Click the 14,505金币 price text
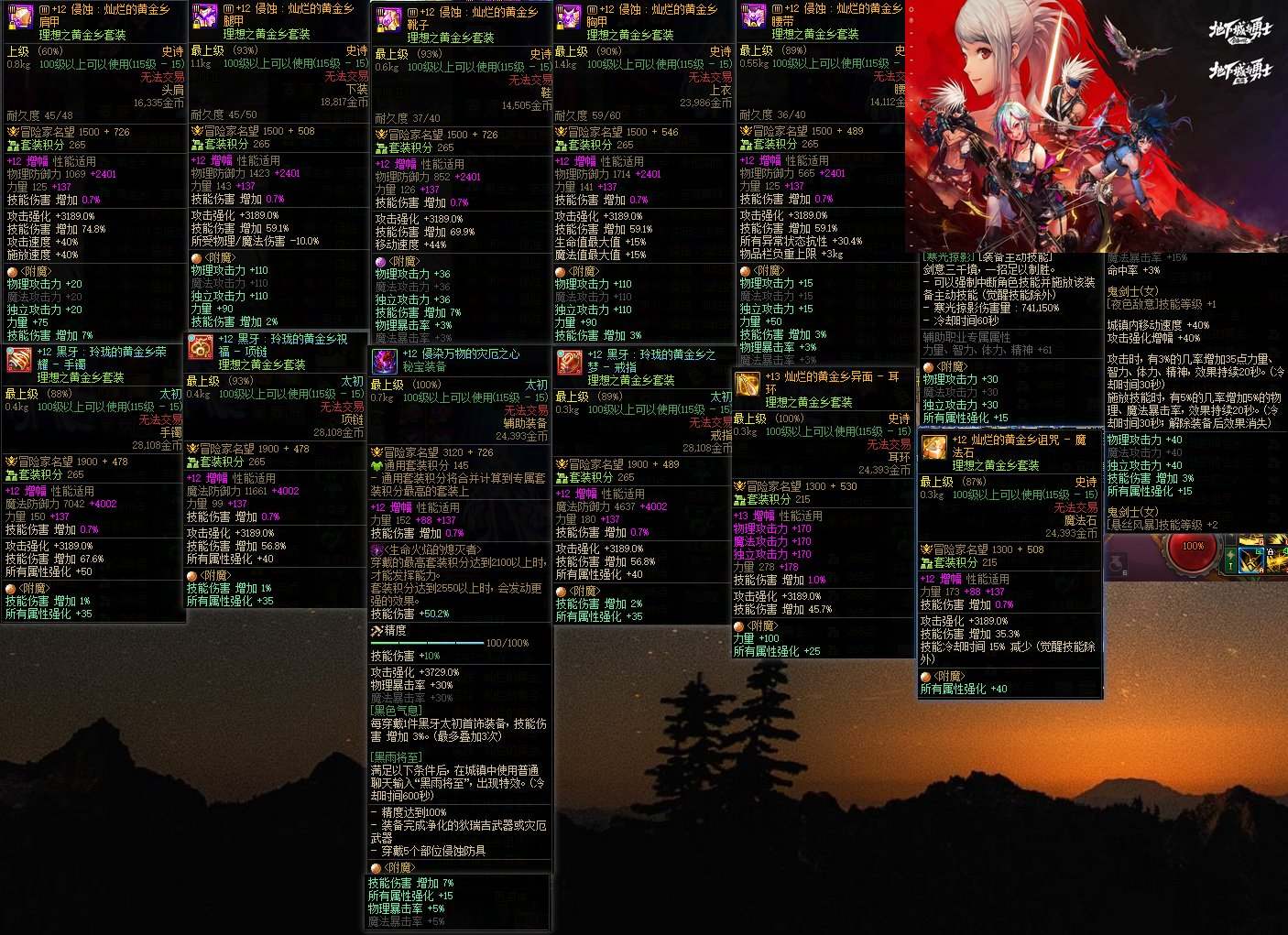The width and height of the screenshot is (1288, 935). coord(527,106)
